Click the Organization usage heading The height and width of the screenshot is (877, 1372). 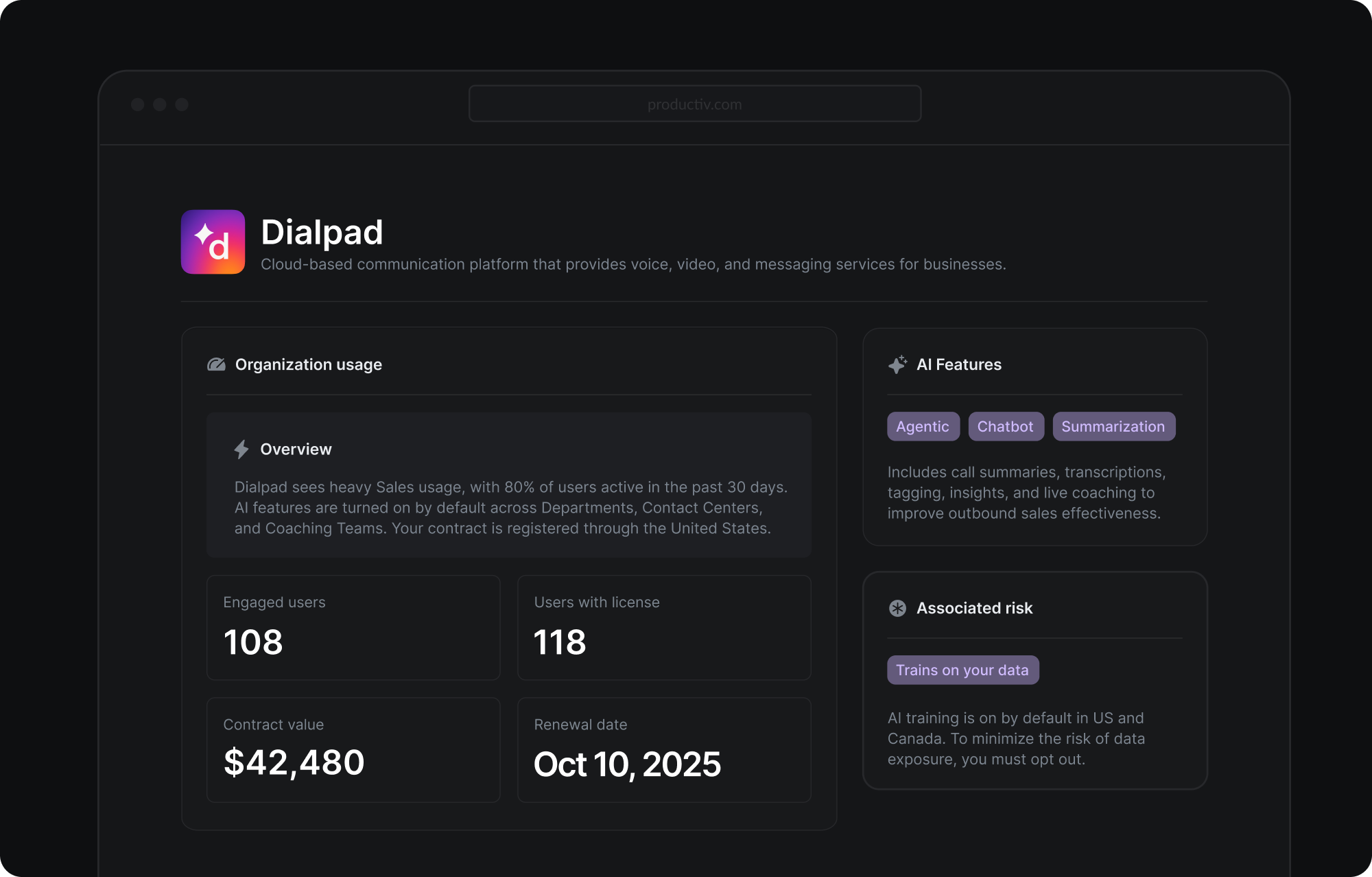pyautogui.click(x=309, y=364)
